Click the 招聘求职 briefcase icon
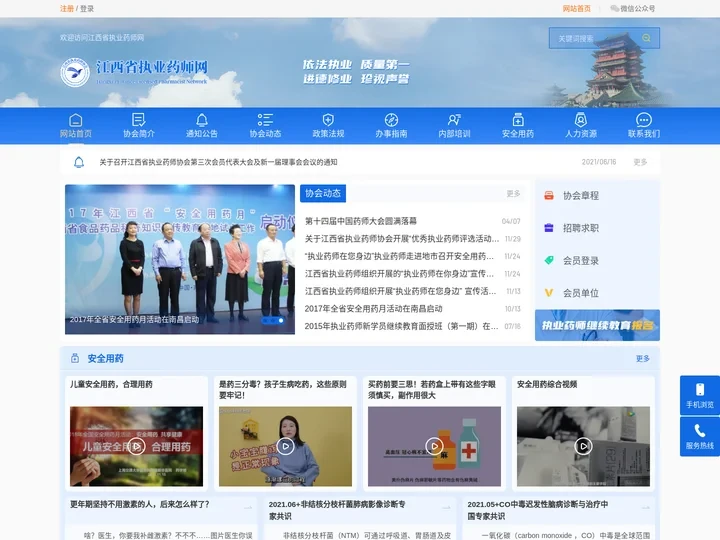 pos(549,228)
